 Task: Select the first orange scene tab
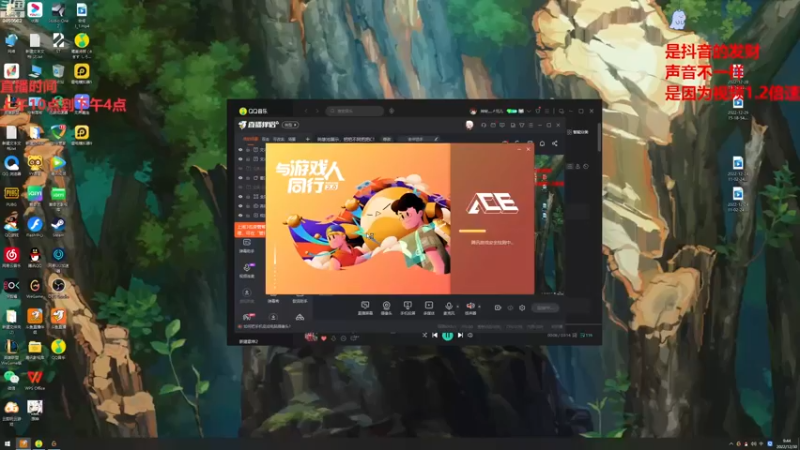tap(251, 139)
